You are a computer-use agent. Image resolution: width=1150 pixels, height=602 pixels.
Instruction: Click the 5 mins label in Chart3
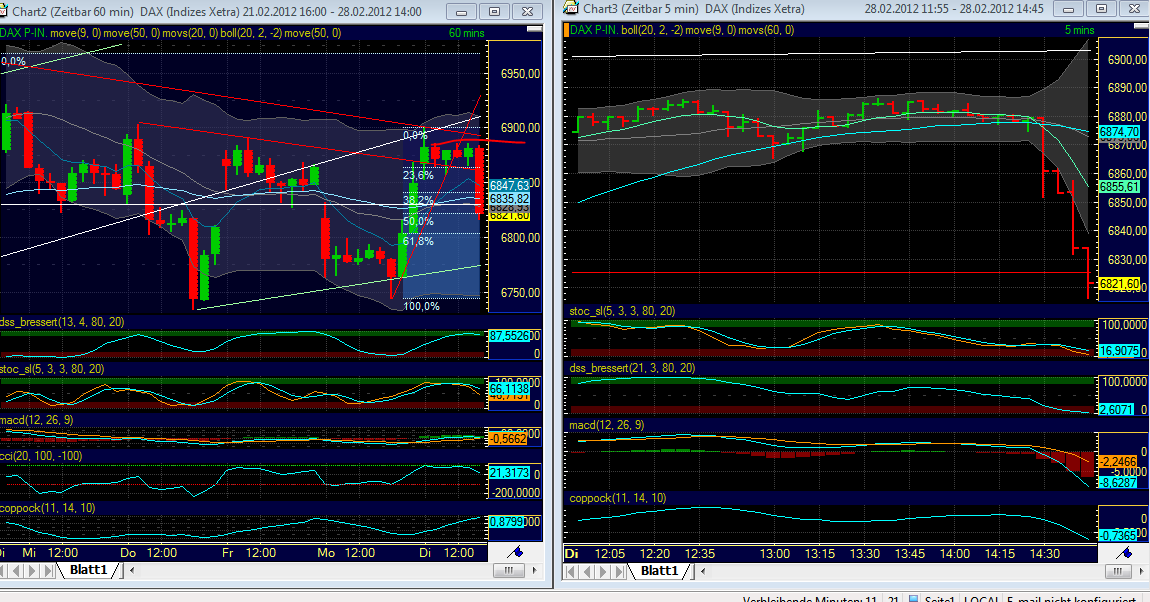1080,30
